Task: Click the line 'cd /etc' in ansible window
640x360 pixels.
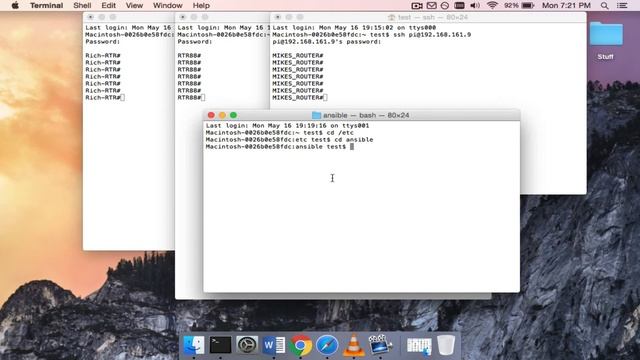Action: coord(280,133)
